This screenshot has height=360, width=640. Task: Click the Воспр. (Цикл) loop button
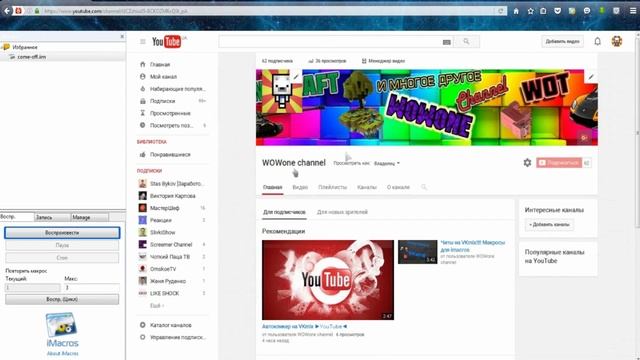click(x=62, y=299)
